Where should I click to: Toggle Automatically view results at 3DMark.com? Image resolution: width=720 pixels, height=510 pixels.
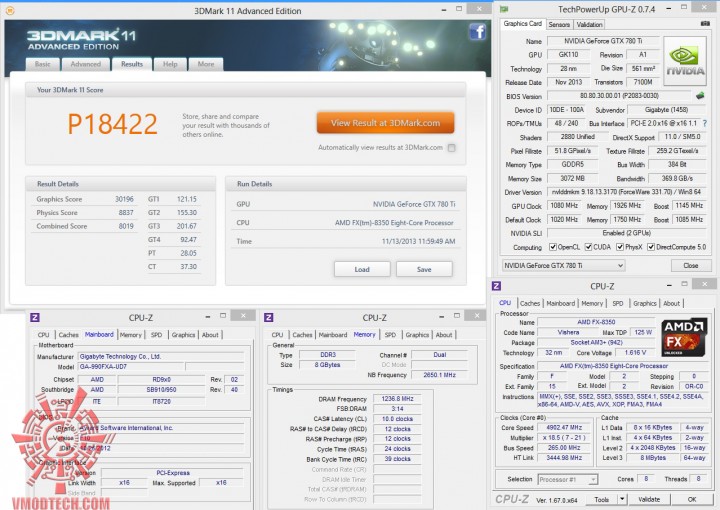coord(452,148)
